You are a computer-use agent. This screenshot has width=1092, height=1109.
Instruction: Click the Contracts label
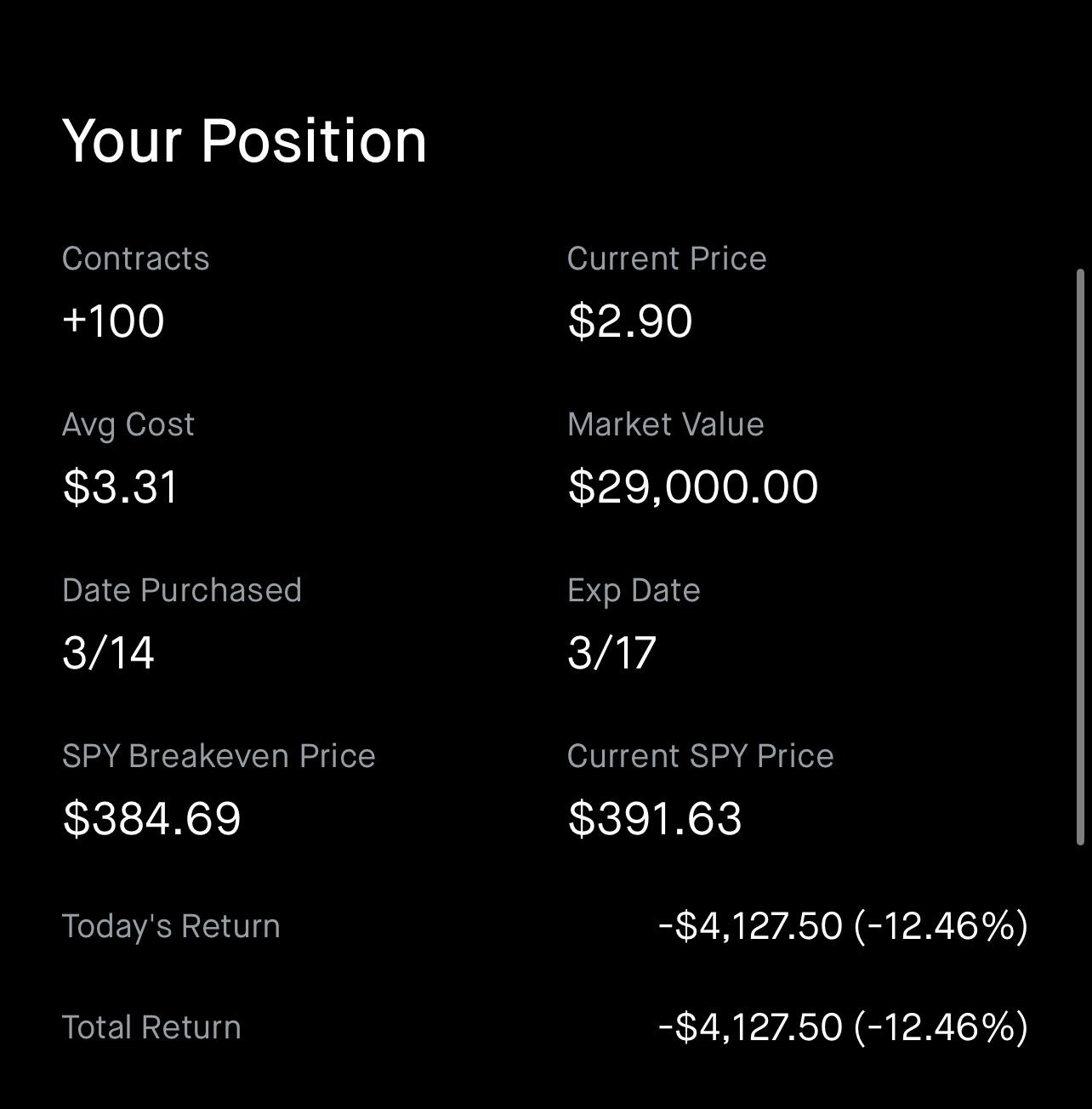(x=135, y=259)
